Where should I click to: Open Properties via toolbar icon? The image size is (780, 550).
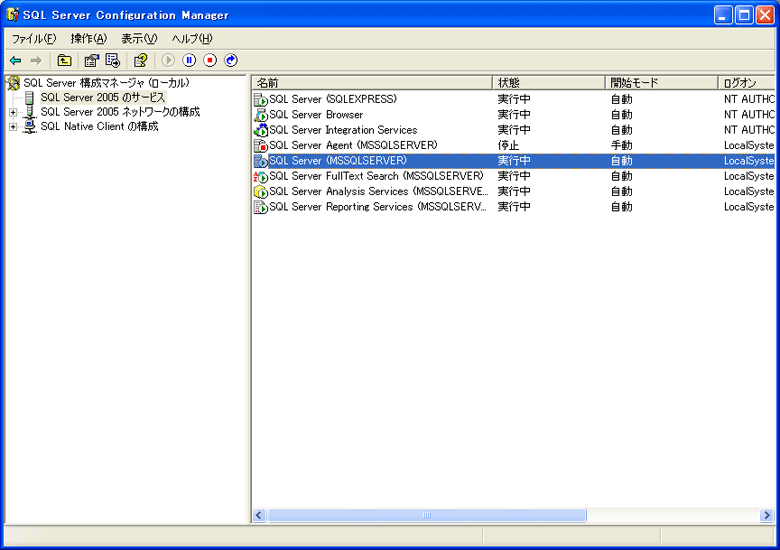tap(92, 61)
